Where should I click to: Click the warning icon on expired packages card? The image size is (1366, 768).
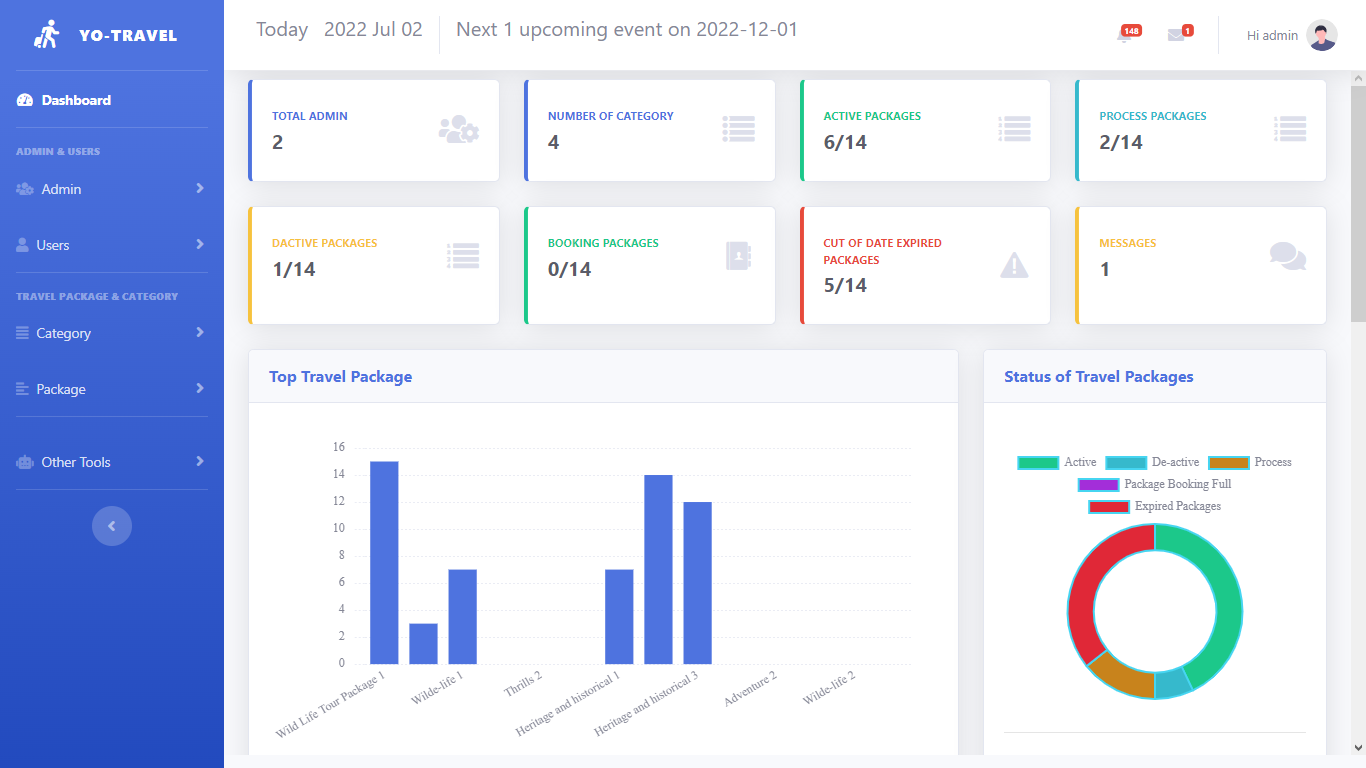tap(1014, 265)
